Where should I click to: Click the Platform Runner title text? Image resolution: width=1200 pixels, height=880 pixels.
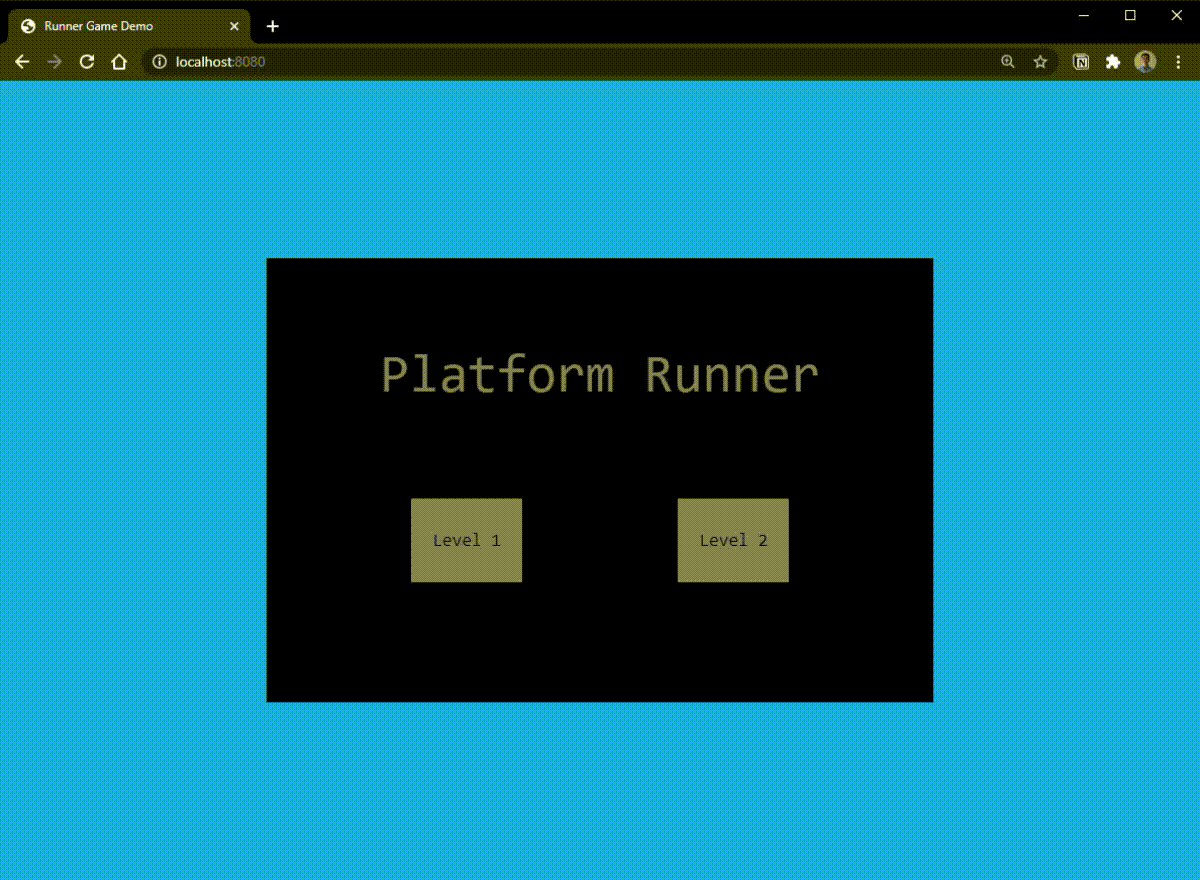click(600, 376)
